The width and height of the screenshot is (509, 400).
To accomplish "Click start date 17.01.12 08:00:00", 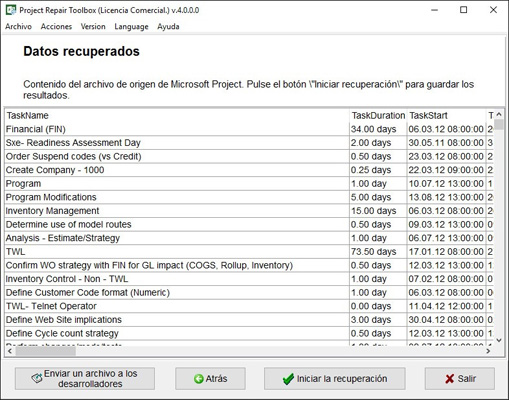I will 447,252.
